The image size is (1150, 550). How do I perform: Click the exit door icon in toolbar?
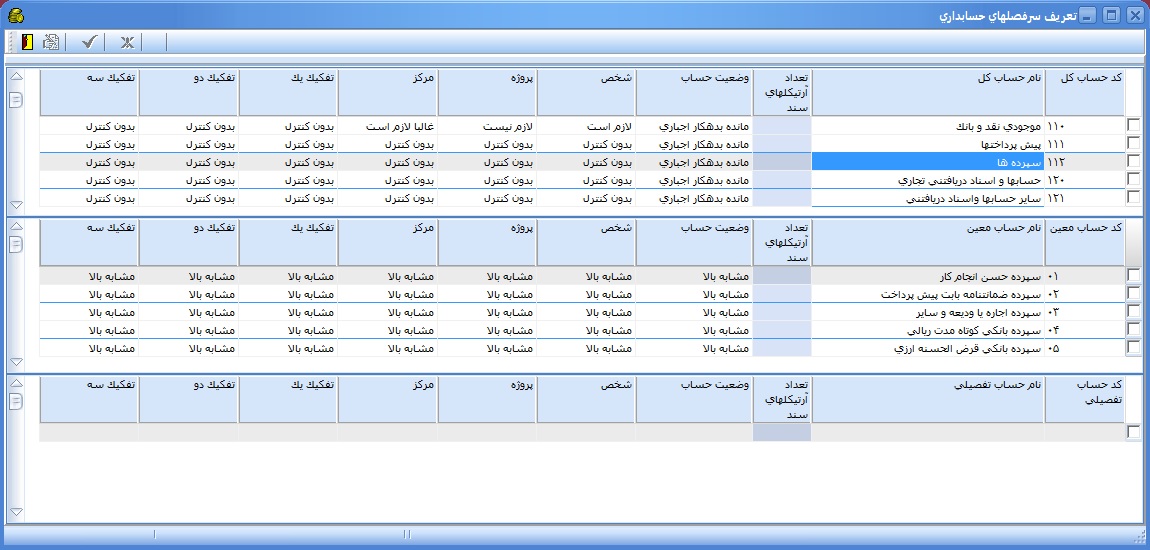click(27, 42)
